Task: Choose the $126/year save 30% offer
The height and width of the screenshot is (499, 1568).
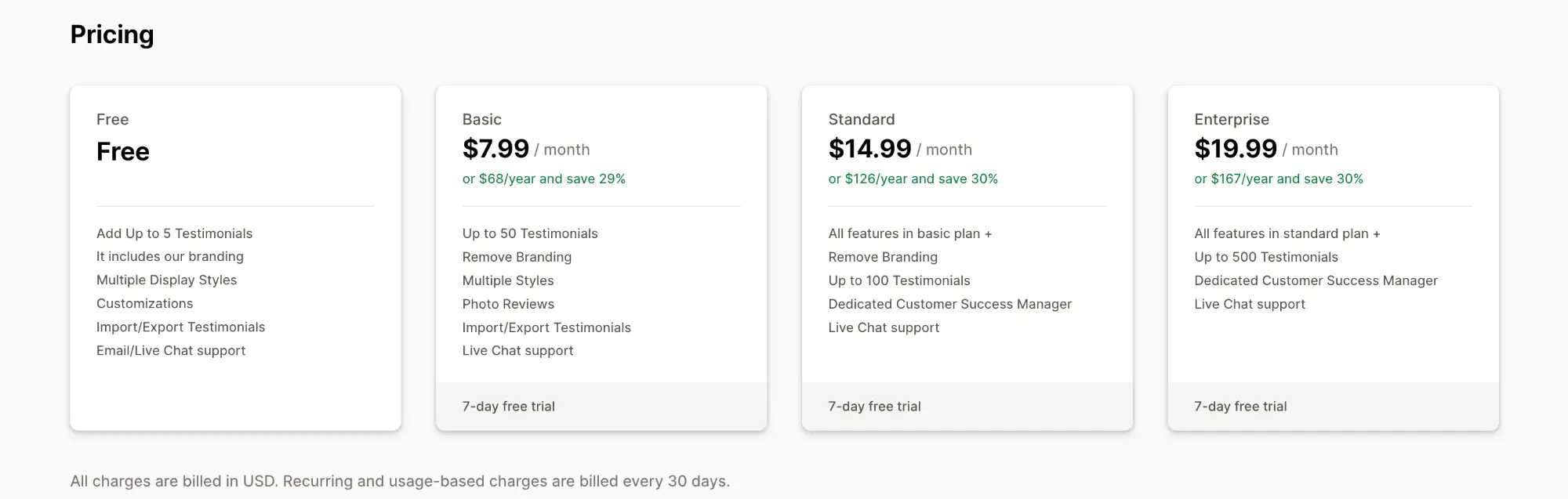Action: (913, 179)
